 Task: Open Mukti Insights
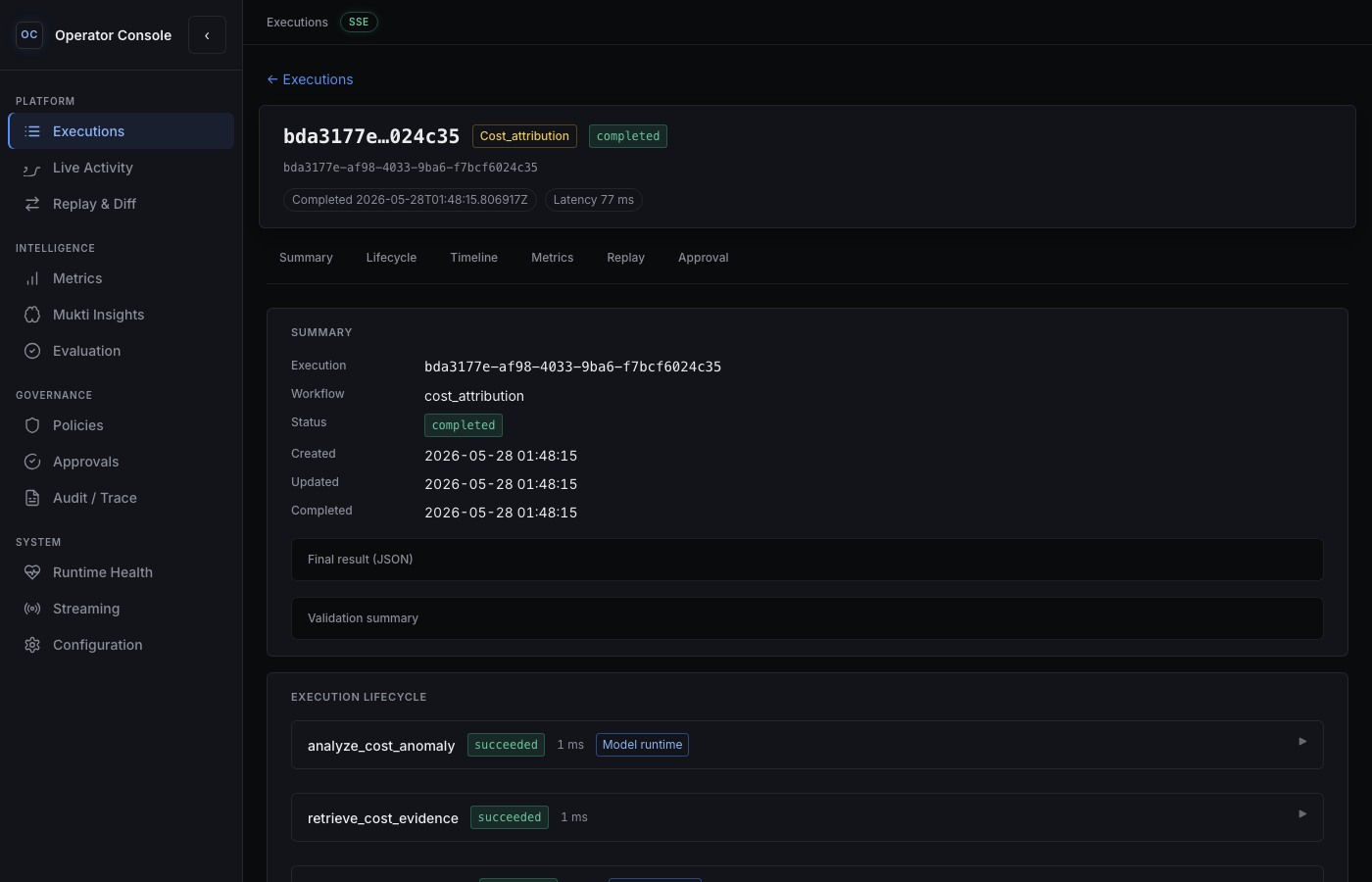click(x=122, y=315)
